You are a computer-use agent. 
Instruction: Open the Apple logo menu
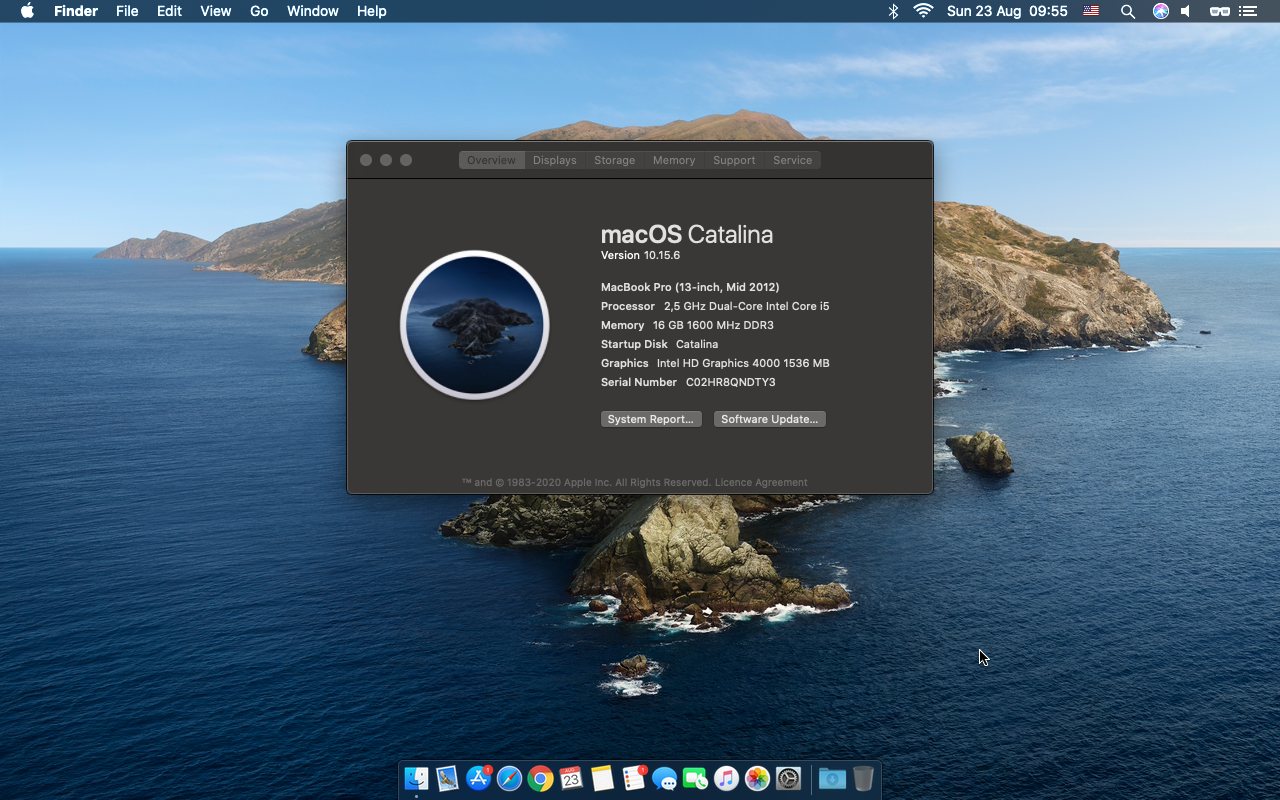(x=27, y=11)
